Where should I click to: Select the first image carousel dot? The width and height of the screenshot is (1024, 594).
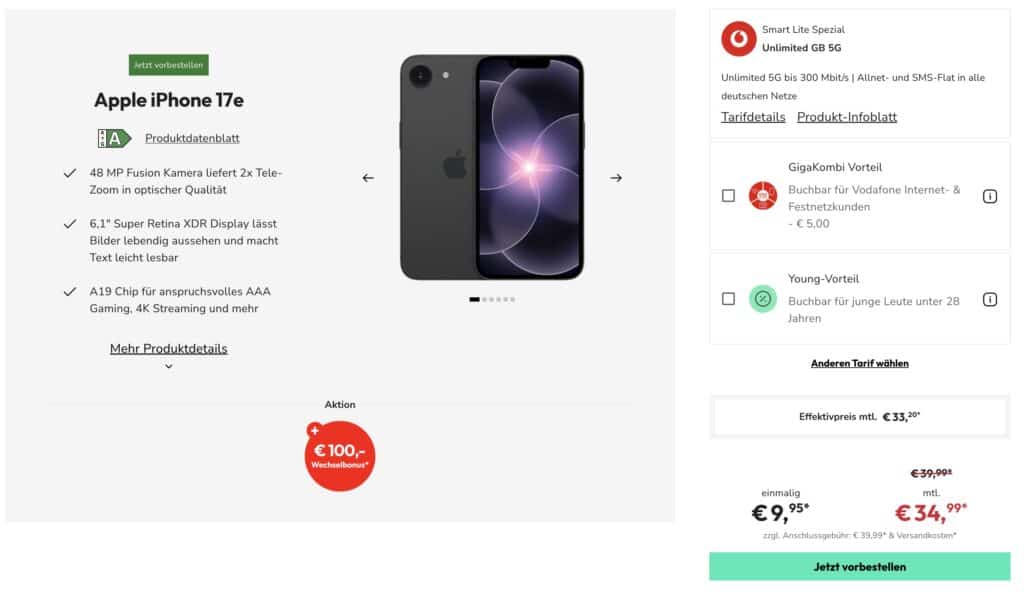click(x=474, y=299)
